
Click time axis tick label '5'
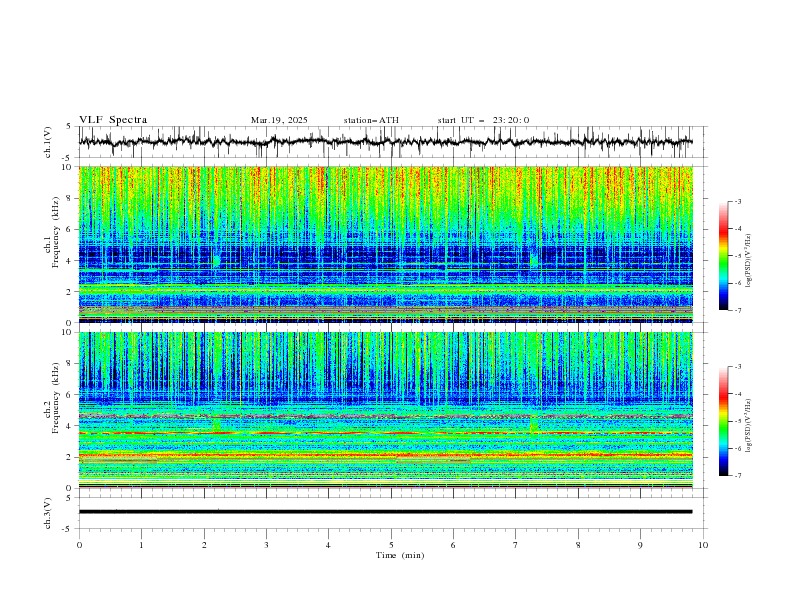[x=391, y=545]
